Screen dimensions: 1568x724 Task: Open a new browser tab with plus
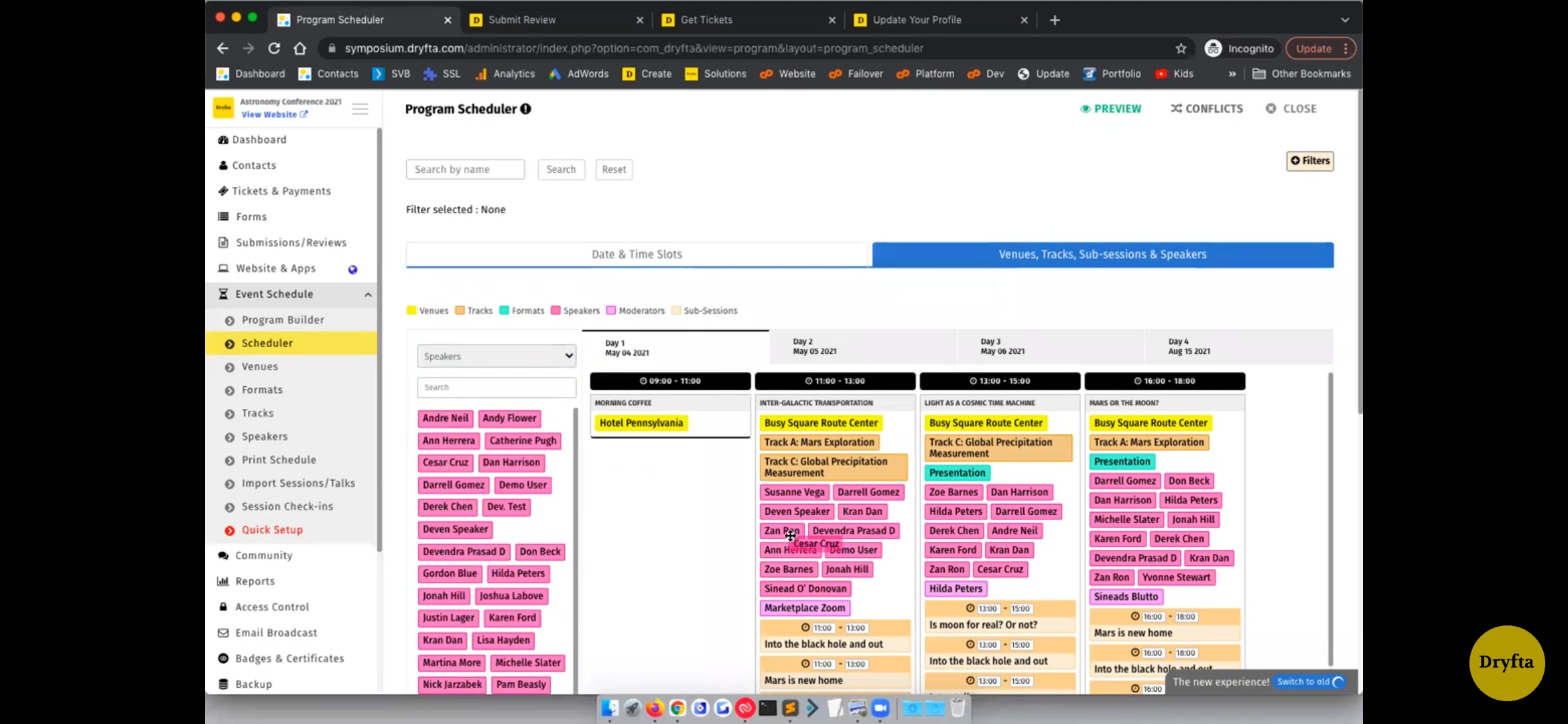click(x=1054, y=20)
